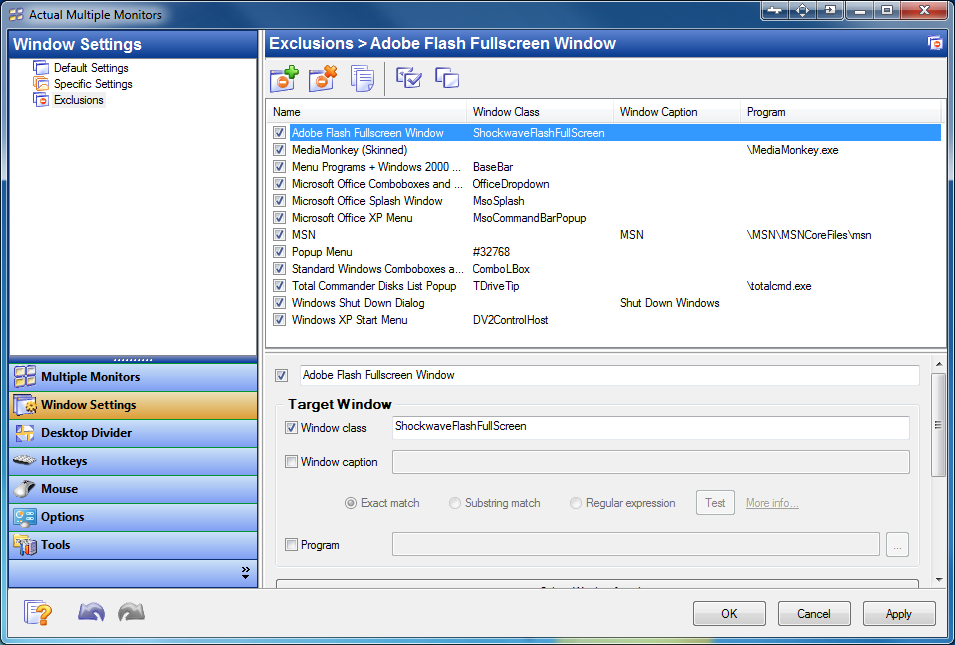Click the Window class text field

click(x=650, y=428)
